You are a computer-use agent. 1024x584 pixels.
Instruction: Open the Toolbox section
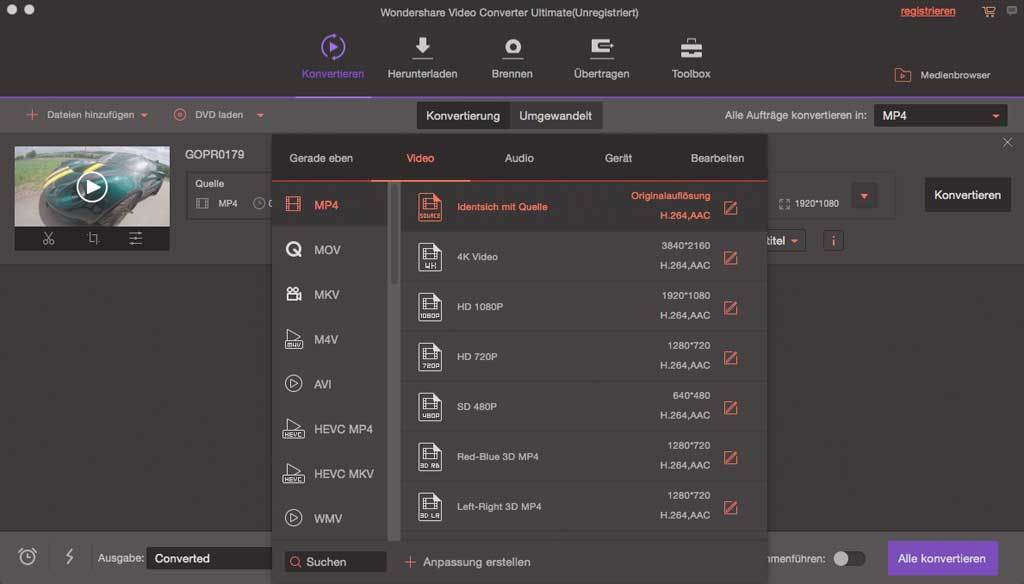pos(691,58)
